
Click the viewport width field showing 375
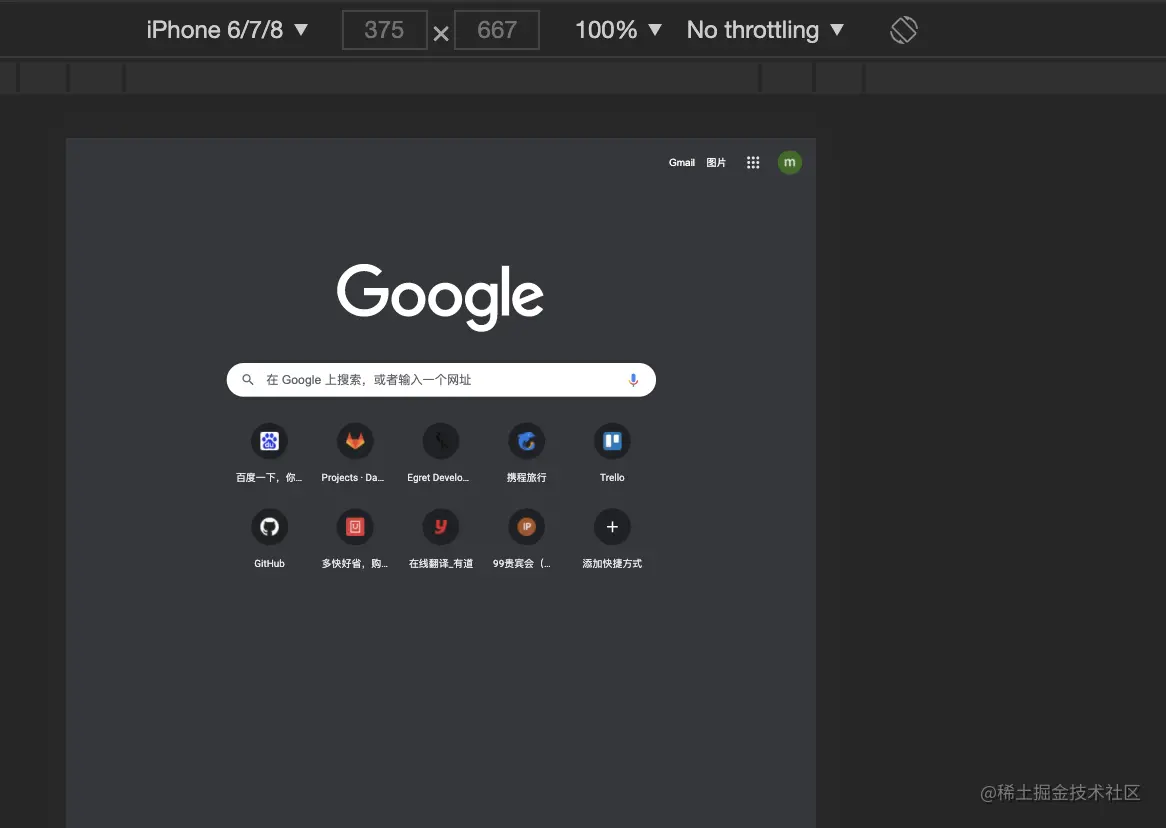click(384, 30)
